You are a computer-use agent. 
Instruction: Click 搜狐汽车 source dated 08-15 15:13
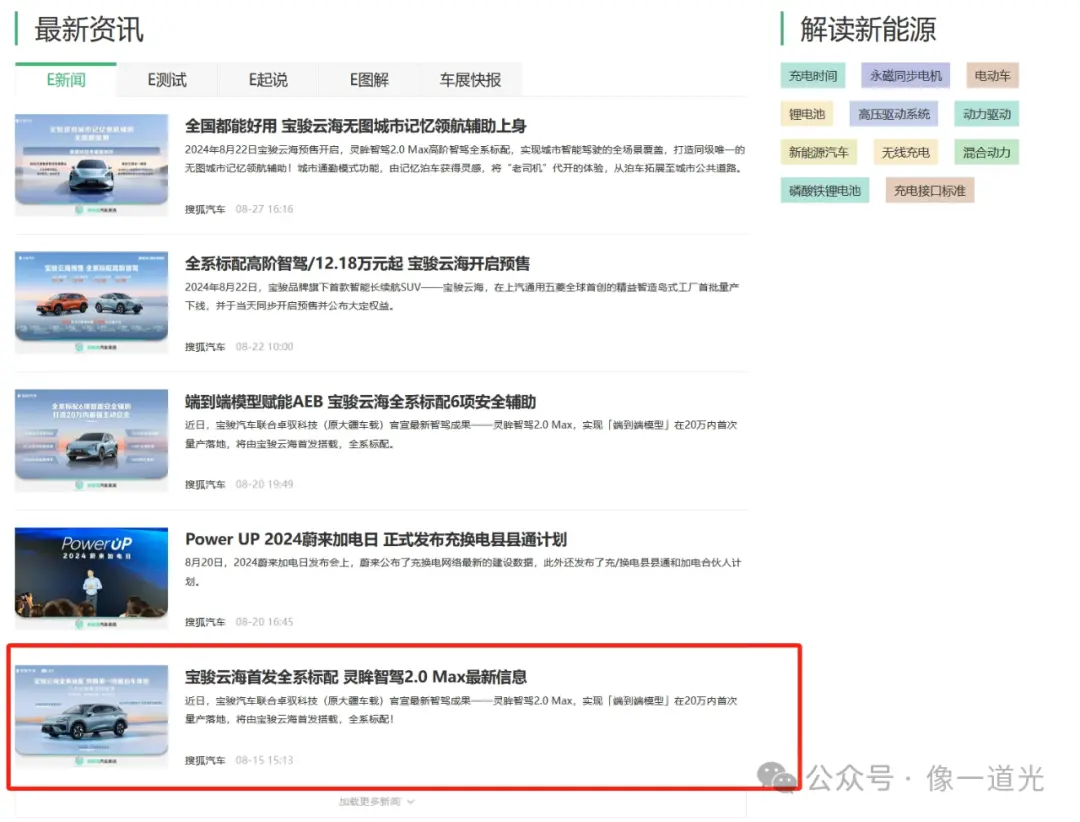click(x=205, y=761)
